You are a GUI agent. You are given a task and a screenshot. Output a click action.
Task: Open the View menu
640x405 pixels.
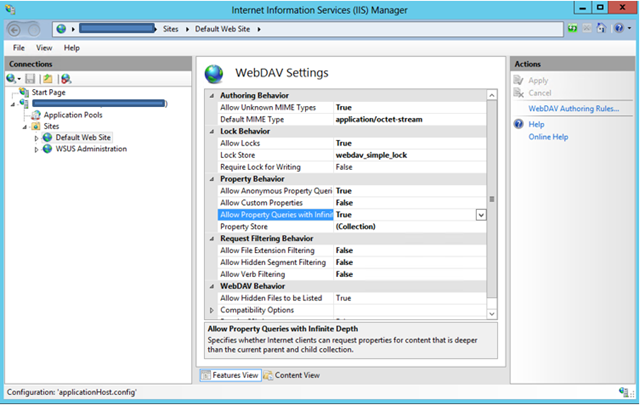click(x=44, y=48)
